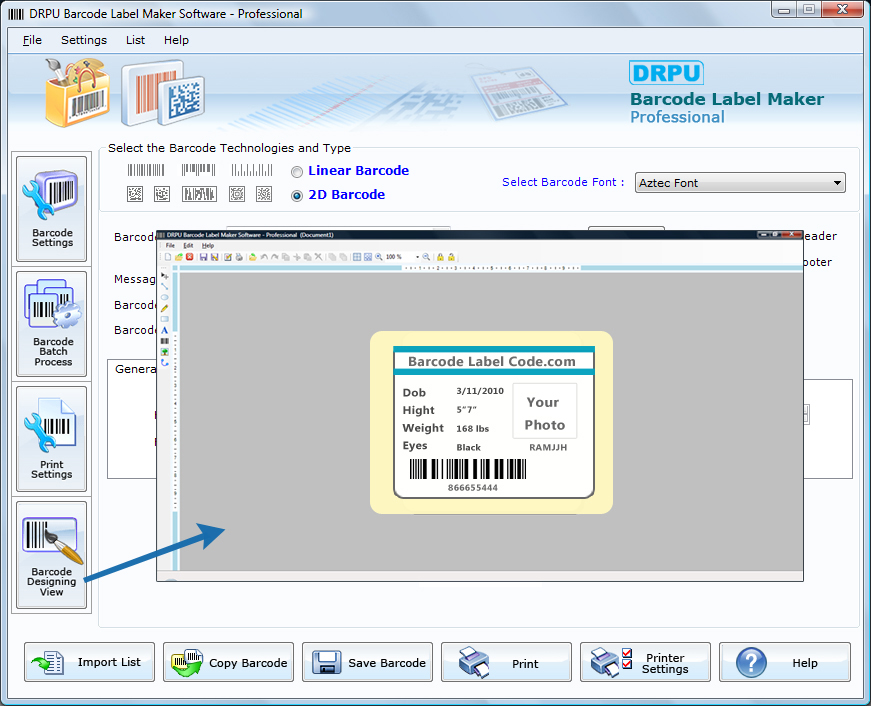Select the Pencil drawing tool
The height and width of the screenshot is (706, 871).
pos(165,308)
